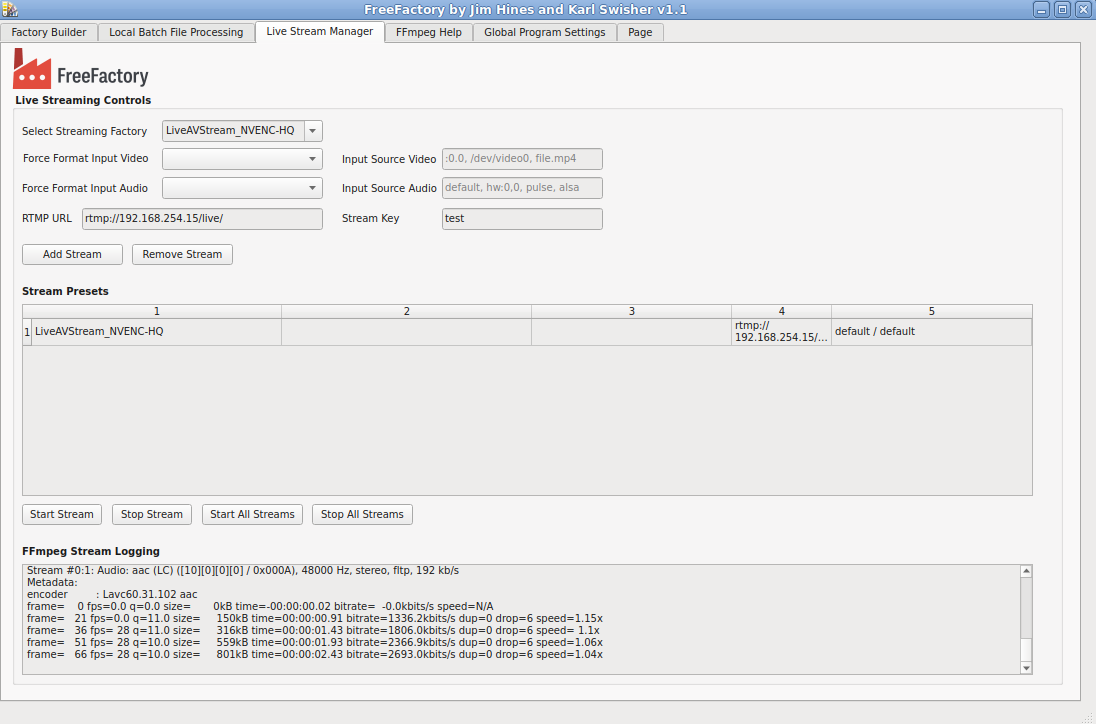Switch to Local Batch File Processing tab

[x=176, y=32]
